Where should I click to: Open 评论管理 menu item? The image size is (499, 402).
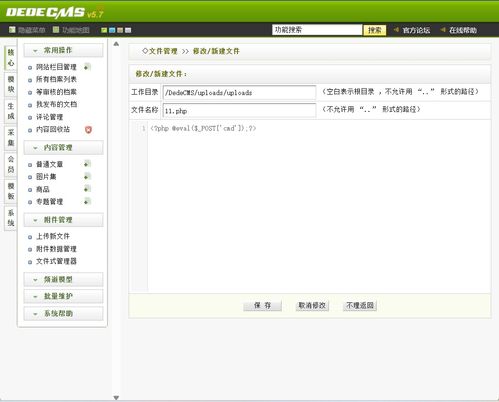(x=49, y=117)
